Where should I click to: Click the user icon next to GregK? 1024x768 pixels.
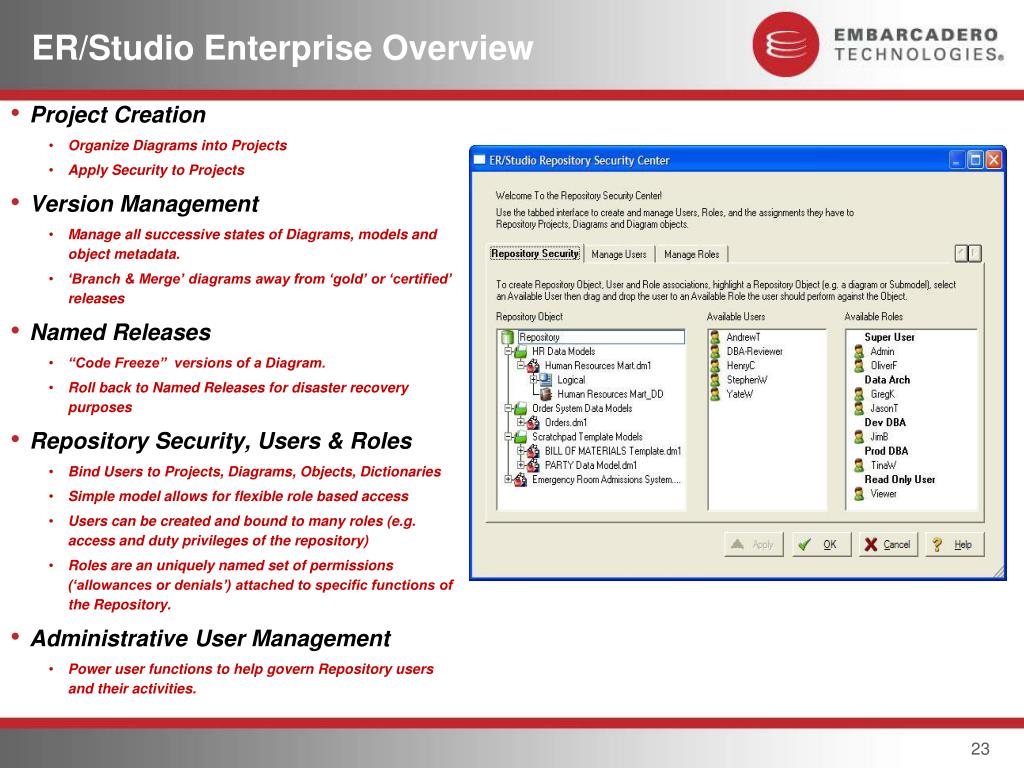859,394
